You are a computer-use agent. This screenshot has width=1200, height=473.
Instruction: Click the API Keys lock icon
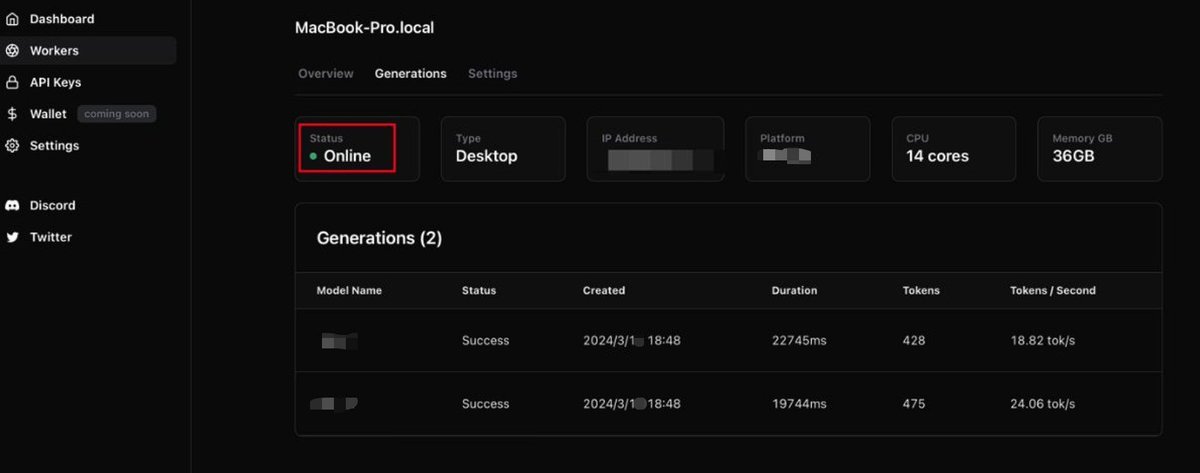coord(13,83)
